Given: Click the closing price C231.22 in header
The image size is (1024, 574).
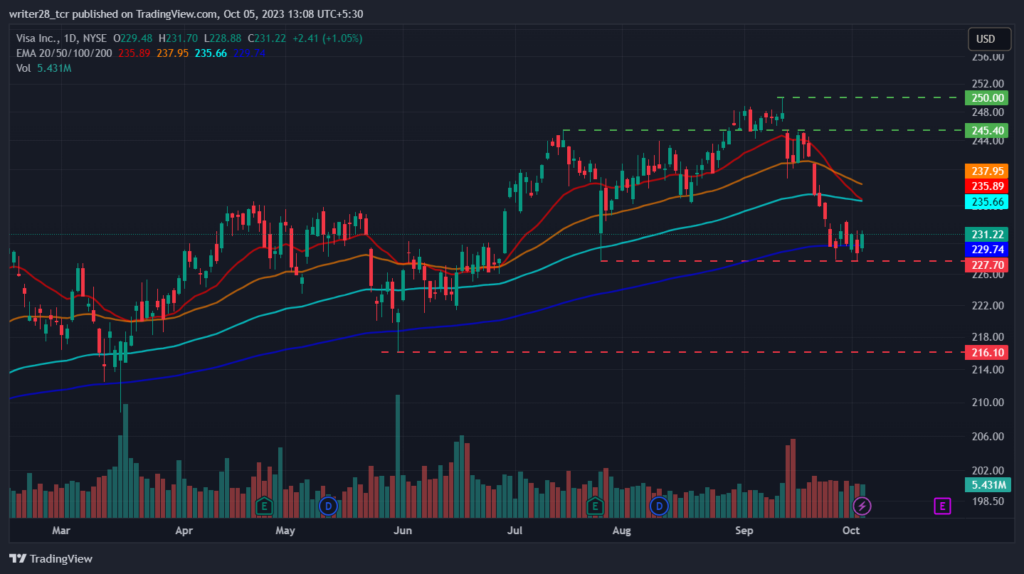Looking at the screenshot, I should coord(266,39).
